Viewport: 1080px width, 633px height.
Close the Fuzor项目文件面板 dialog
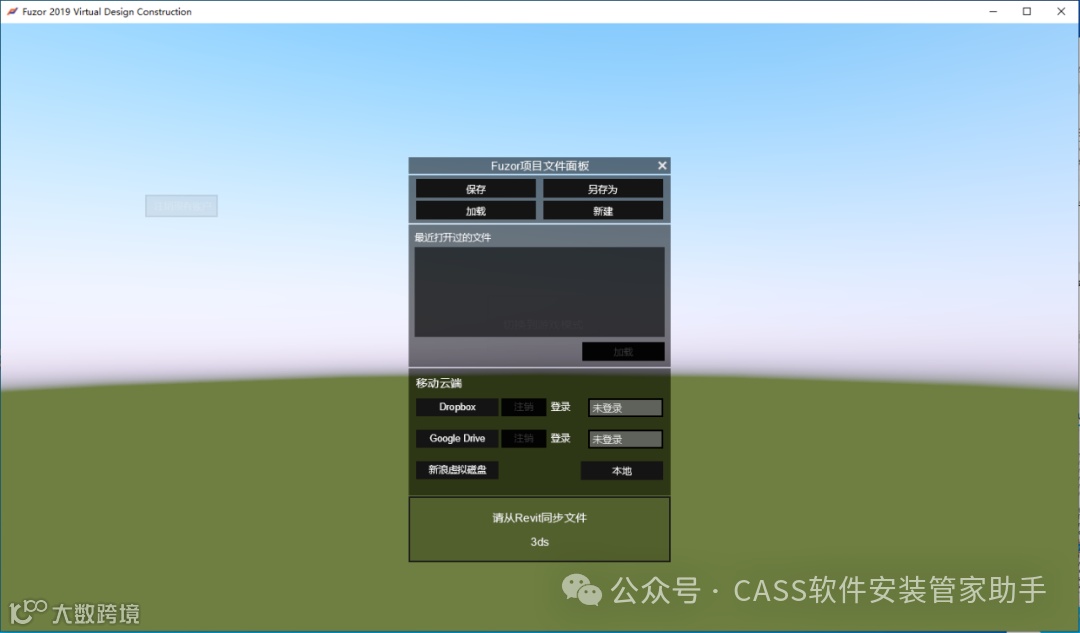(x=662, y=165)
